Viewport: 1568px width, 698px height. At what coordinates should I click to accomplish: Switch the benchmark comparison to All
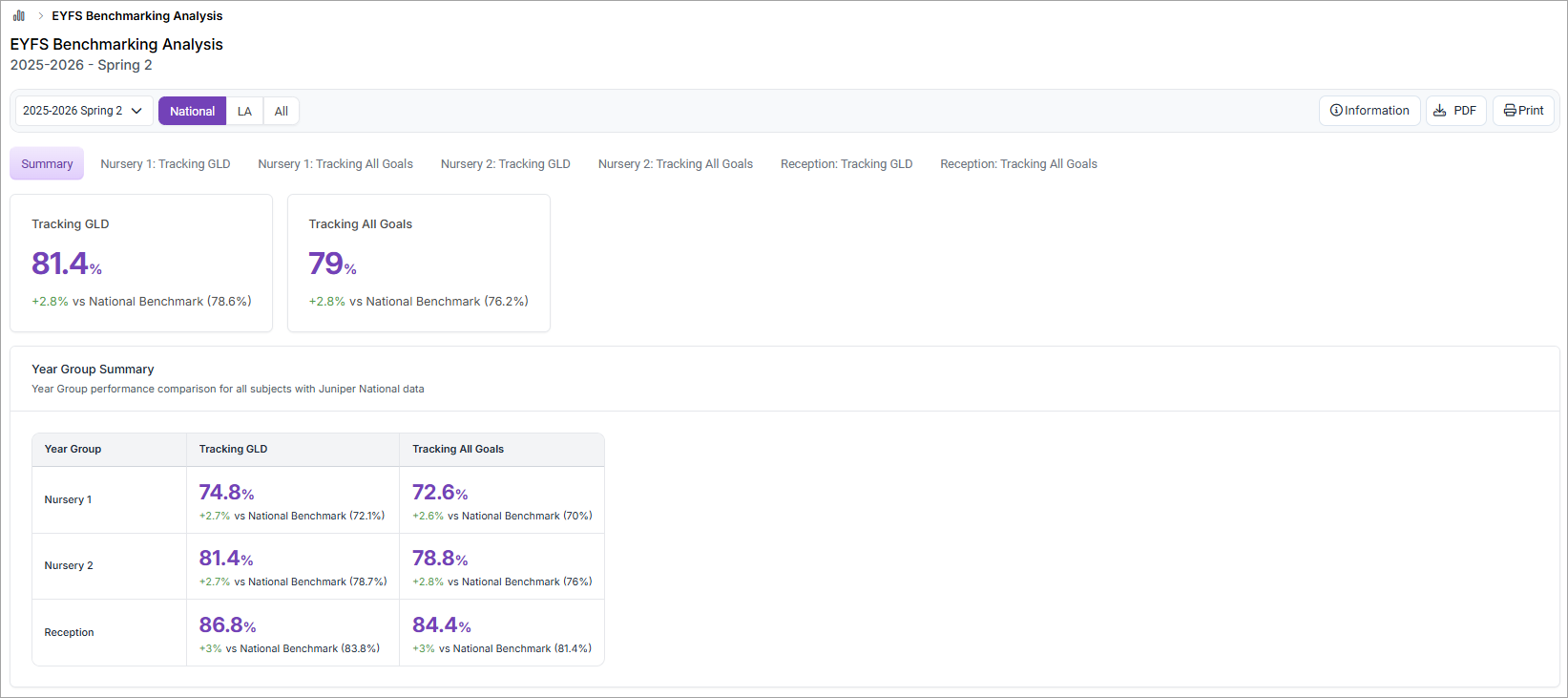click(282, 111)
